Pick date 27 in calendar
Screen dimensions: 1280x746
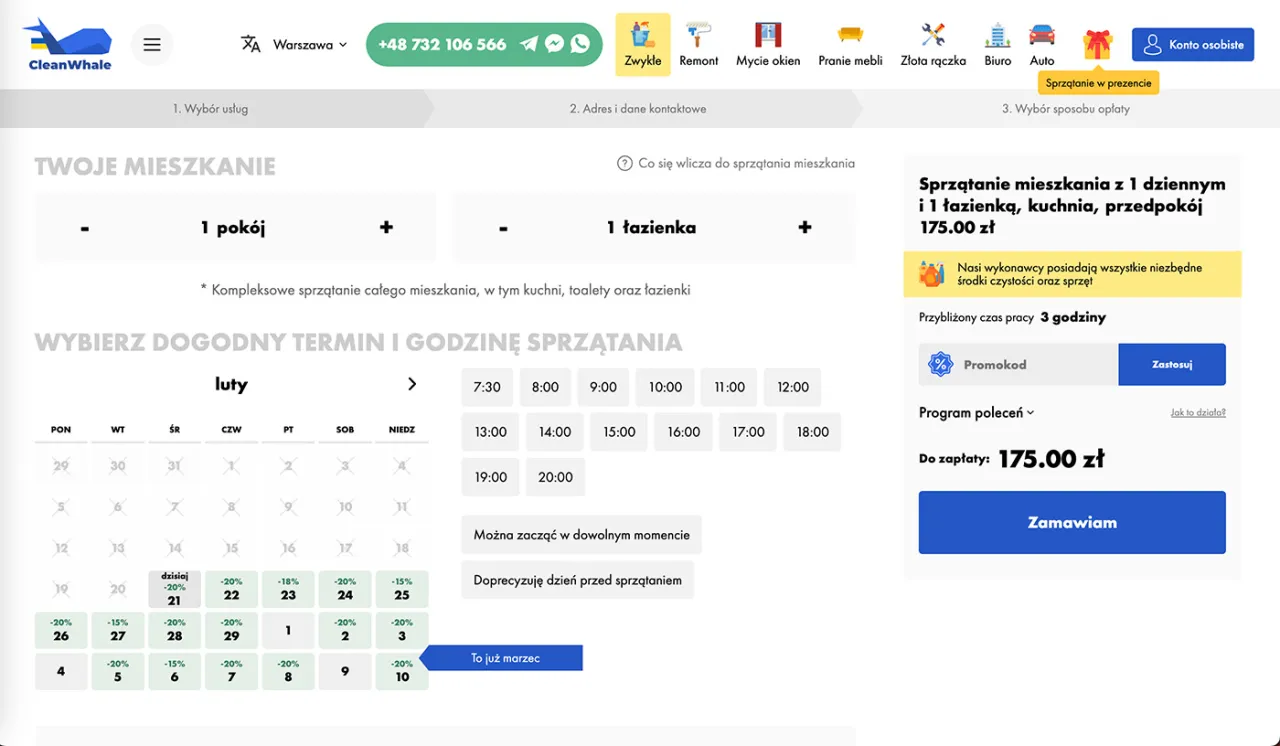coord(118,631)
